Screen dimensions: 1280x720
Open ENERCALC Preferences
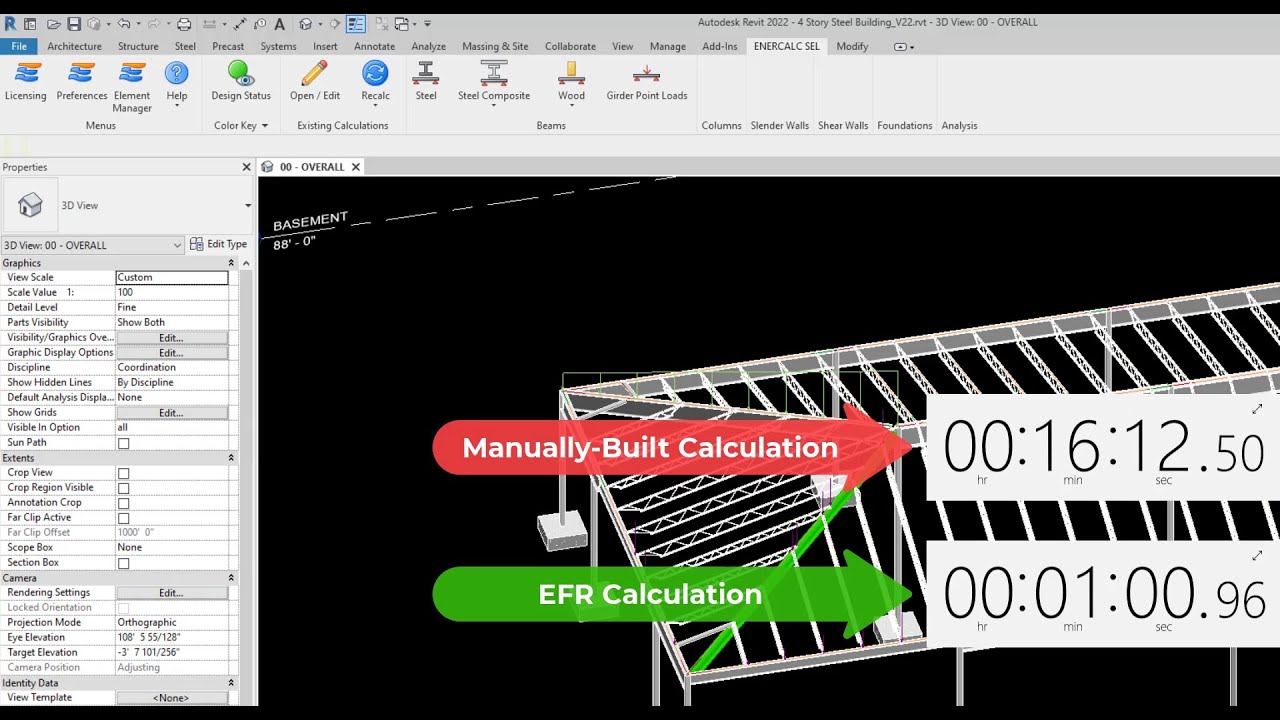point(81,82)
